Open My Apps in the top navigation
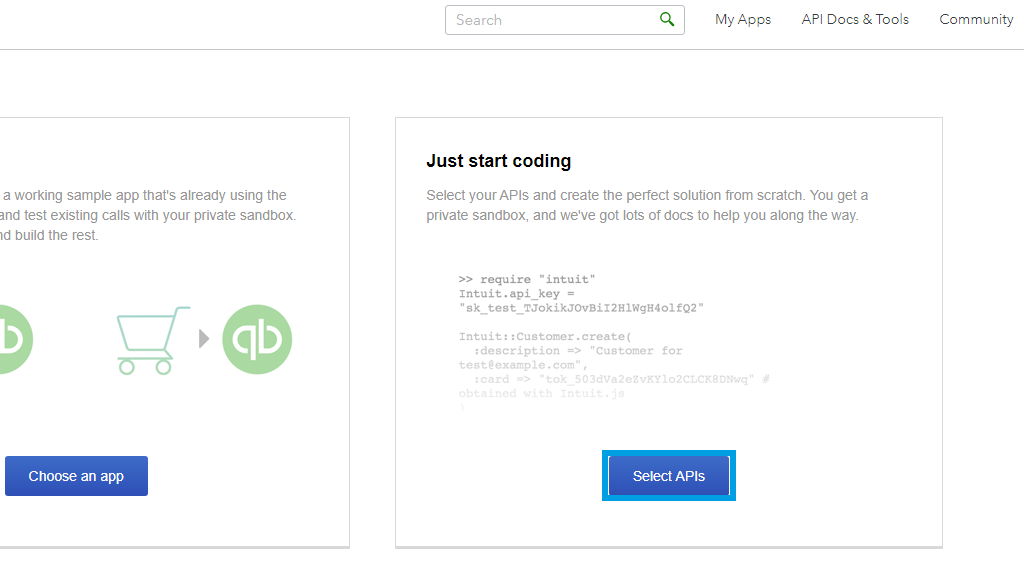 tap(743, 20)
